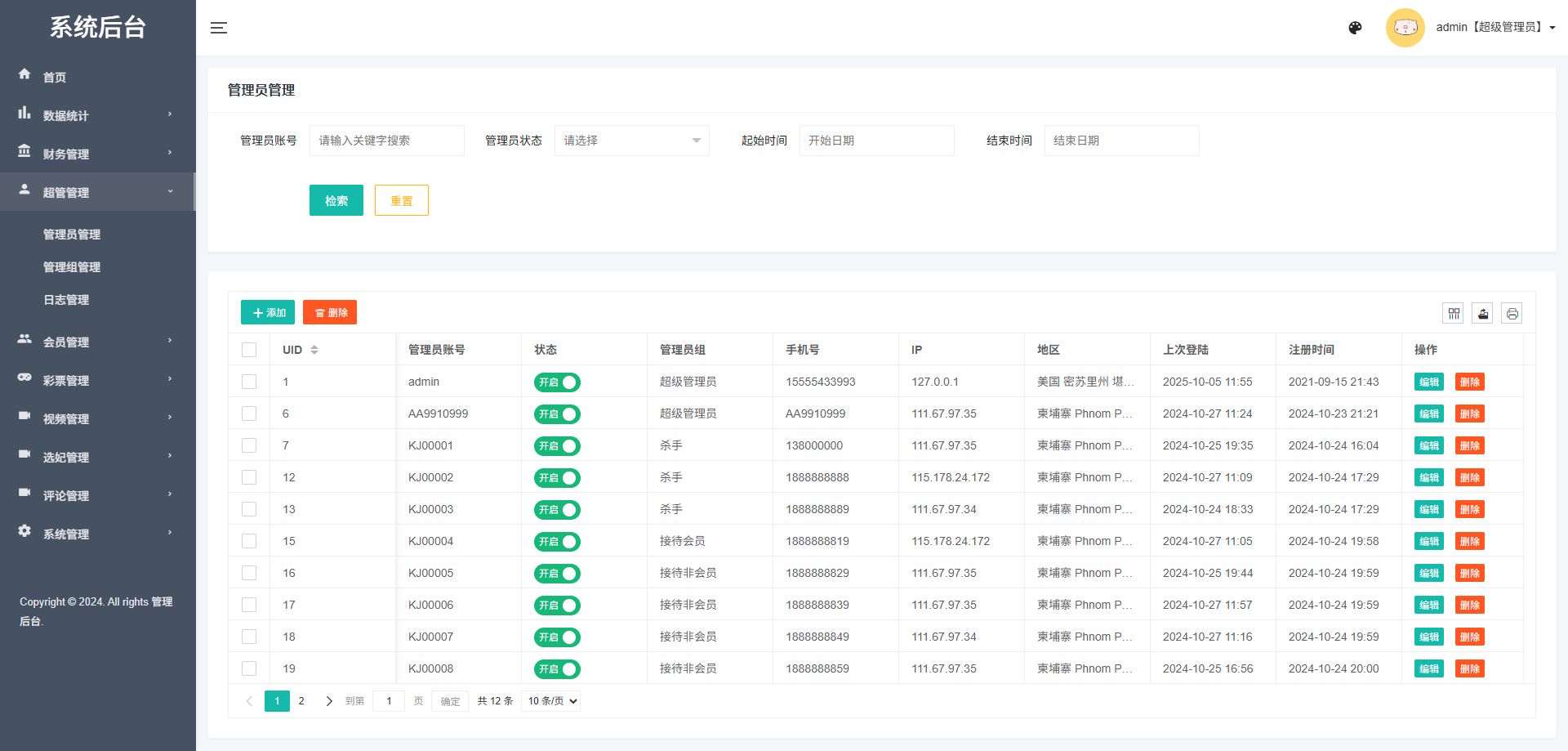
Task: Click the bar chart icon for 数据统计
Action: tap(24, 113)
